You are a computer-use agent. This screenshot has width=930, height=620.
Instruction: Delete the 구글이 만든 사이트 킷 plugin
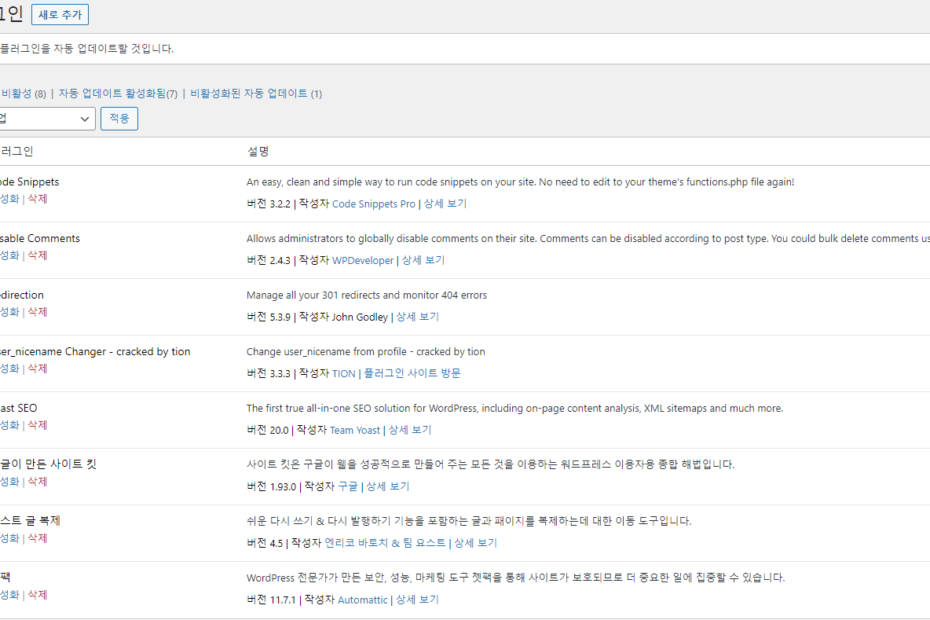click(37, 481)
